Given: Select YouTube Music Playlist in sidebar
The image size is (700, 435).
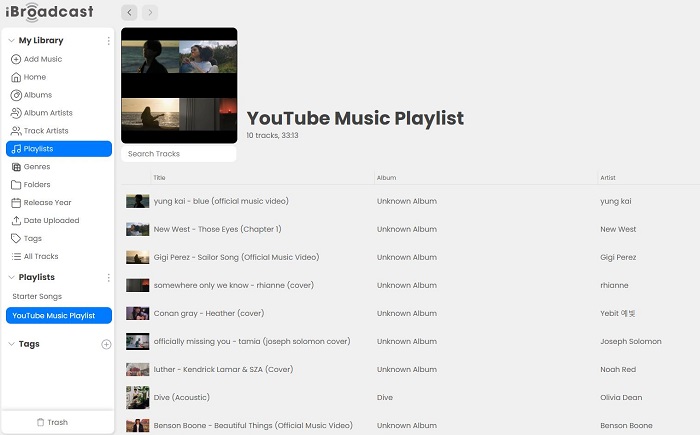Looking at the screenshot, I should 59,315.
